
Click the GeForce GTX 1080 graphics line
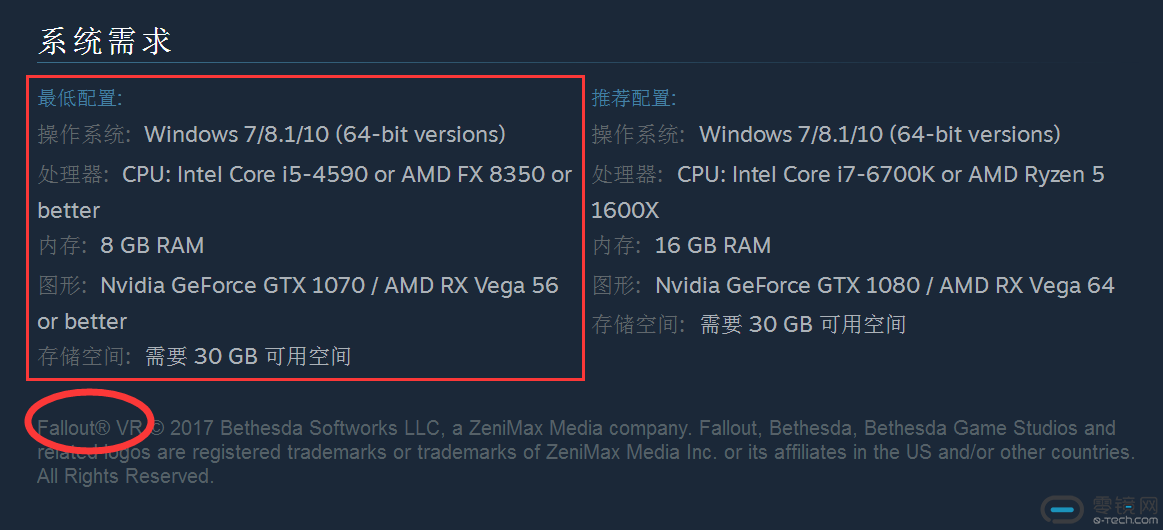tap(884, 286)
